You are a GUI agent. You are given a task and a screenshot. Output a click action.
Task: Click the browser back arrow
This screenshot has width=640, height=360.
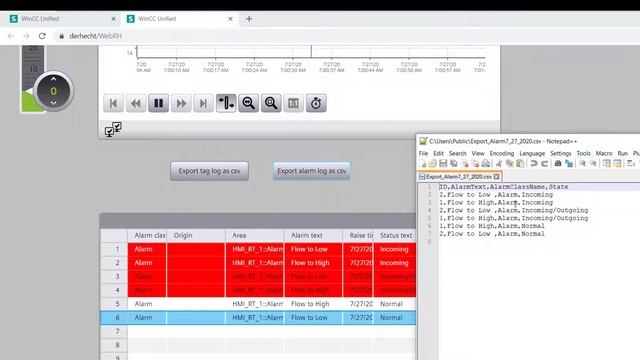pos(11,36)
